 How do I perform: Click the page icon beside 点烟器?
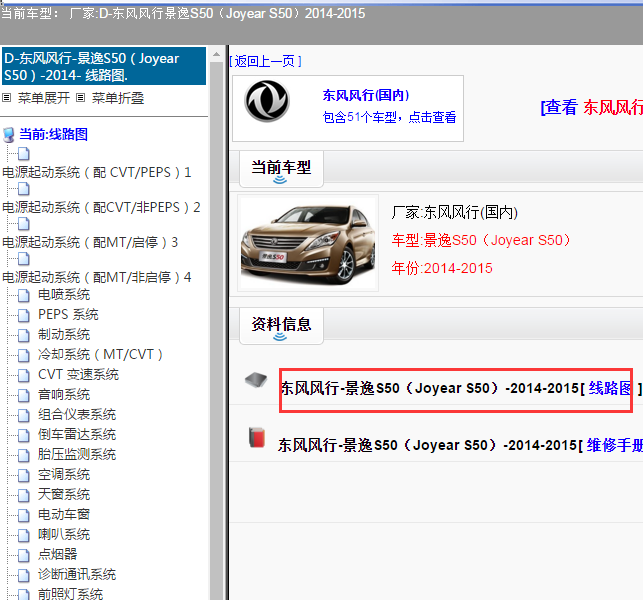coord(23,555)
